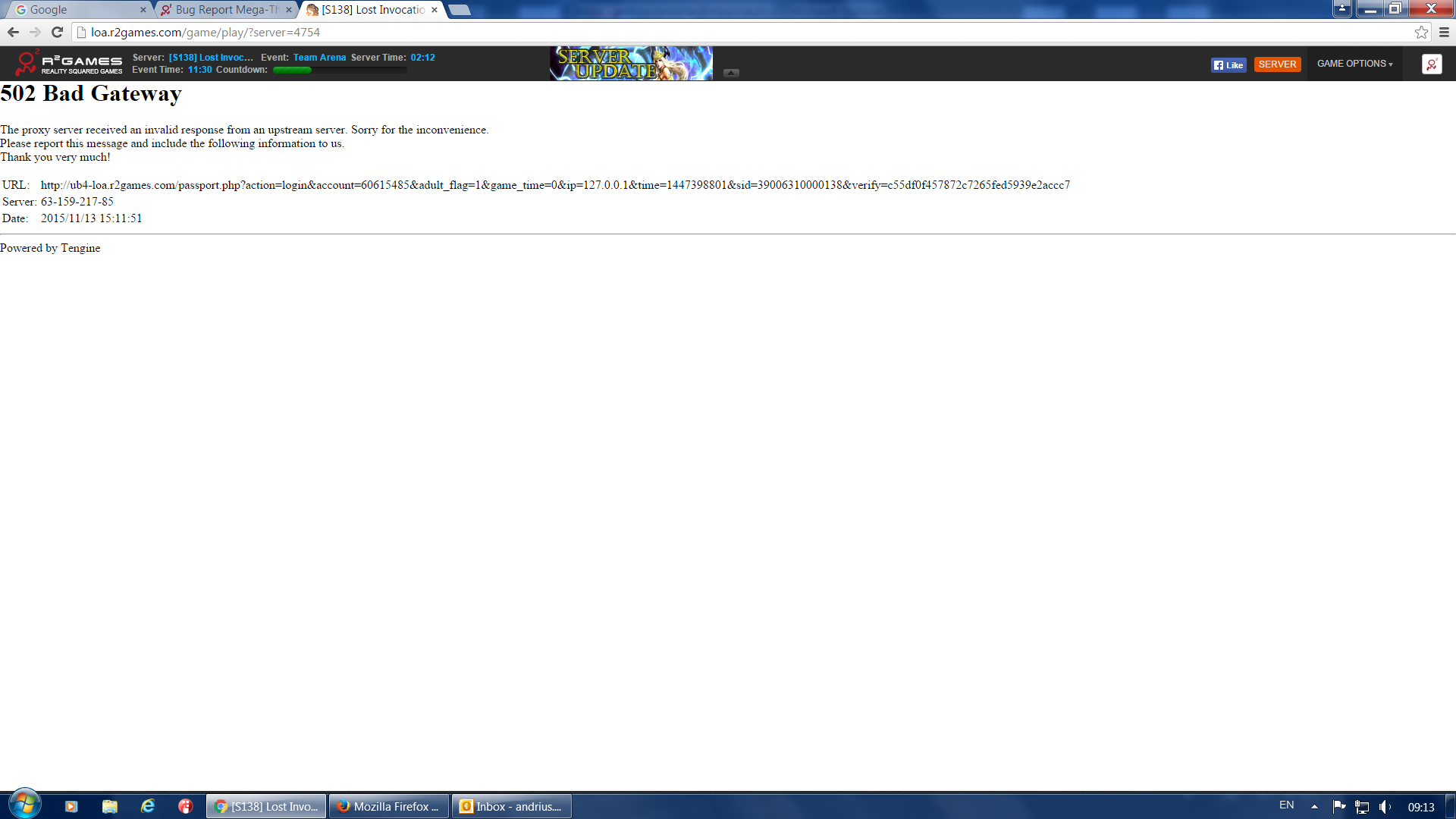
Task: Click the Facebook Like button
Action: coord(1228,65)
